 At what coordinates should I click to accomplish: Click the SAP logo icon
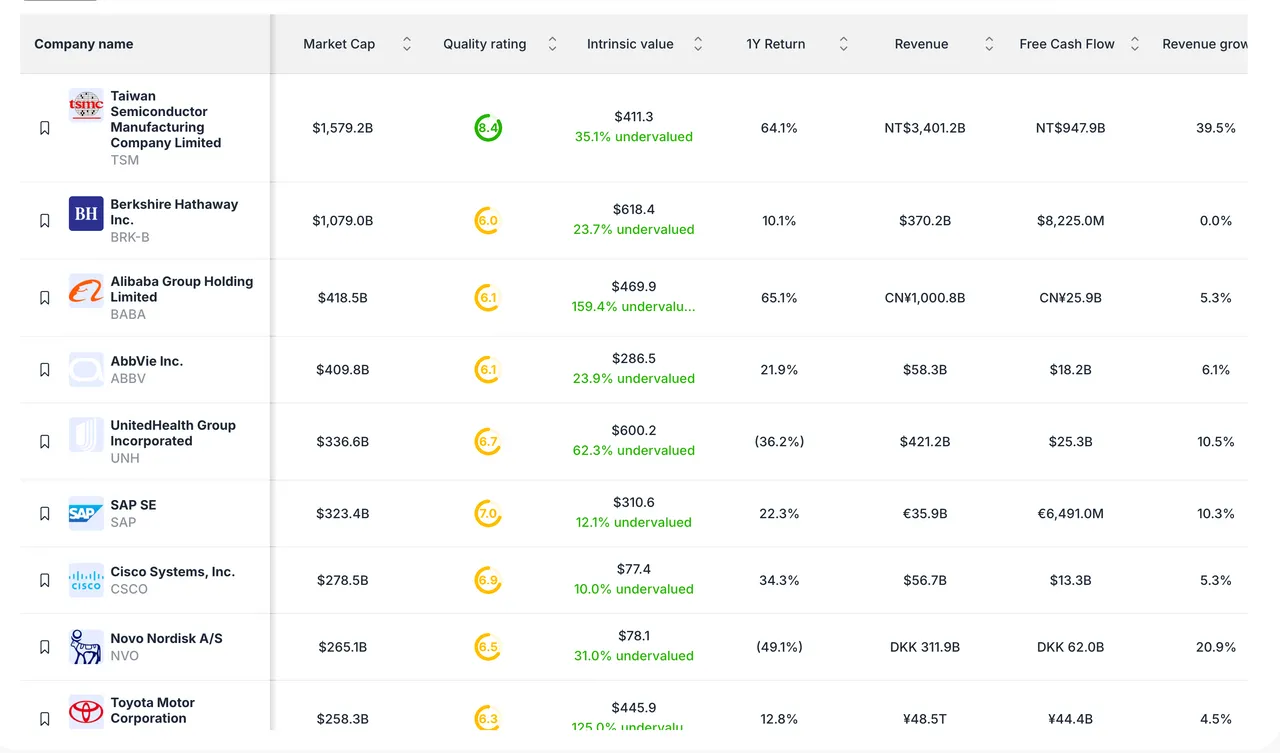point(86,513)
